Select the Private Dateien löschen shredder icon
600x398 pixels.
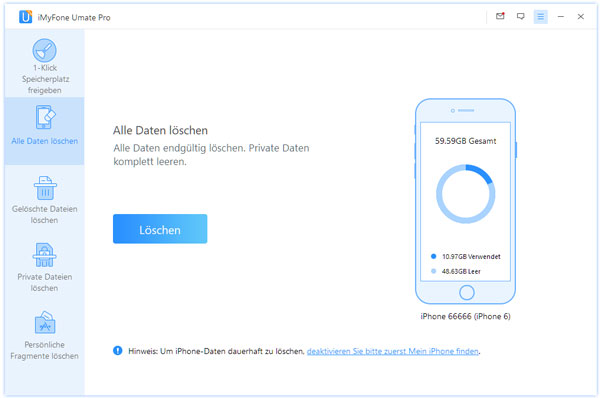[x=44, y=255]
